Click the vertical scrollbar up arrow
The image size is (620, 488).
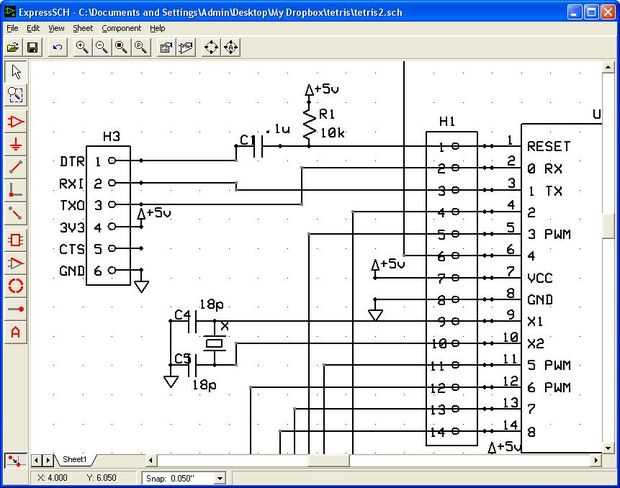coord(608,68)
